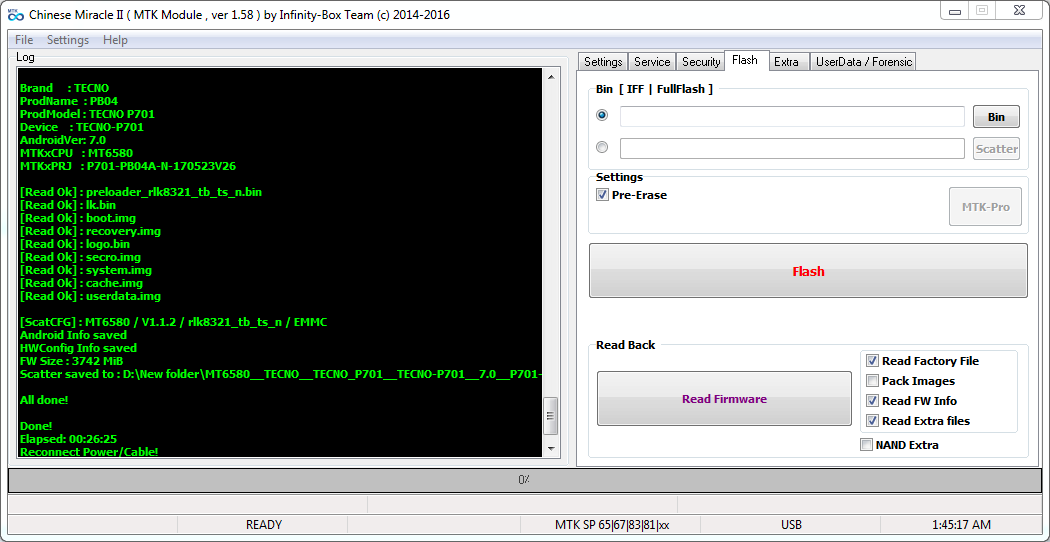Switch to the Settings tab

tap(603, 62)
